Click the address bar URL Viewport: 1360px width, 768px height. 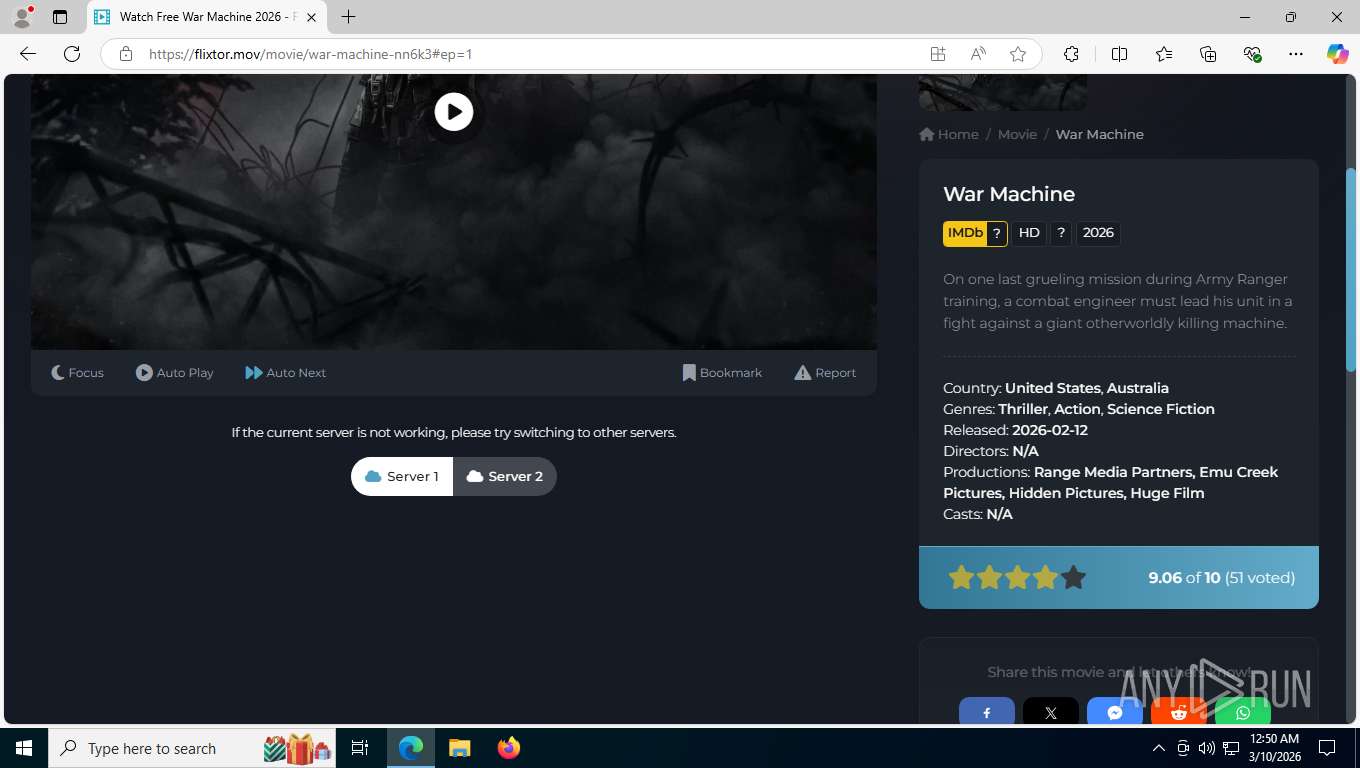[x=310, y=54]
